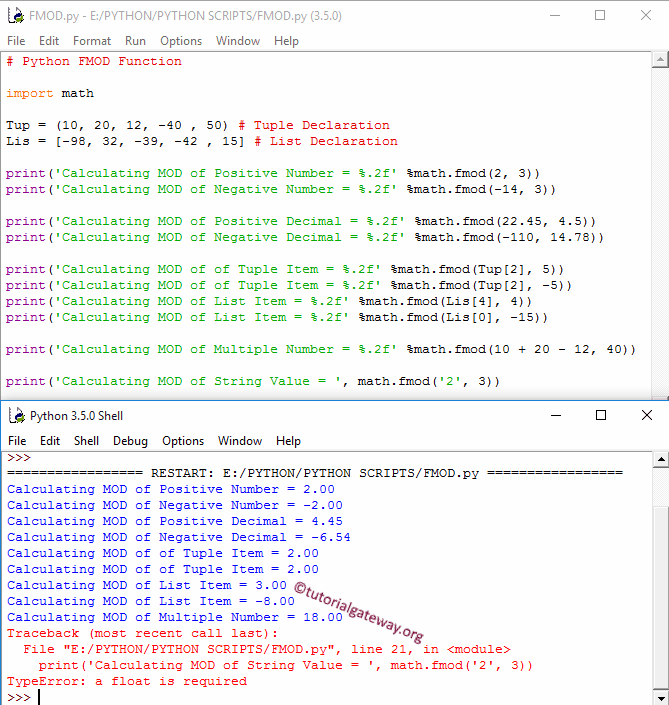The width and height of the screenshot is (669, 705).
Task: Click the code 'math.fmod(10 + 20 - 12, 40)'
Action: pos(521,349)
